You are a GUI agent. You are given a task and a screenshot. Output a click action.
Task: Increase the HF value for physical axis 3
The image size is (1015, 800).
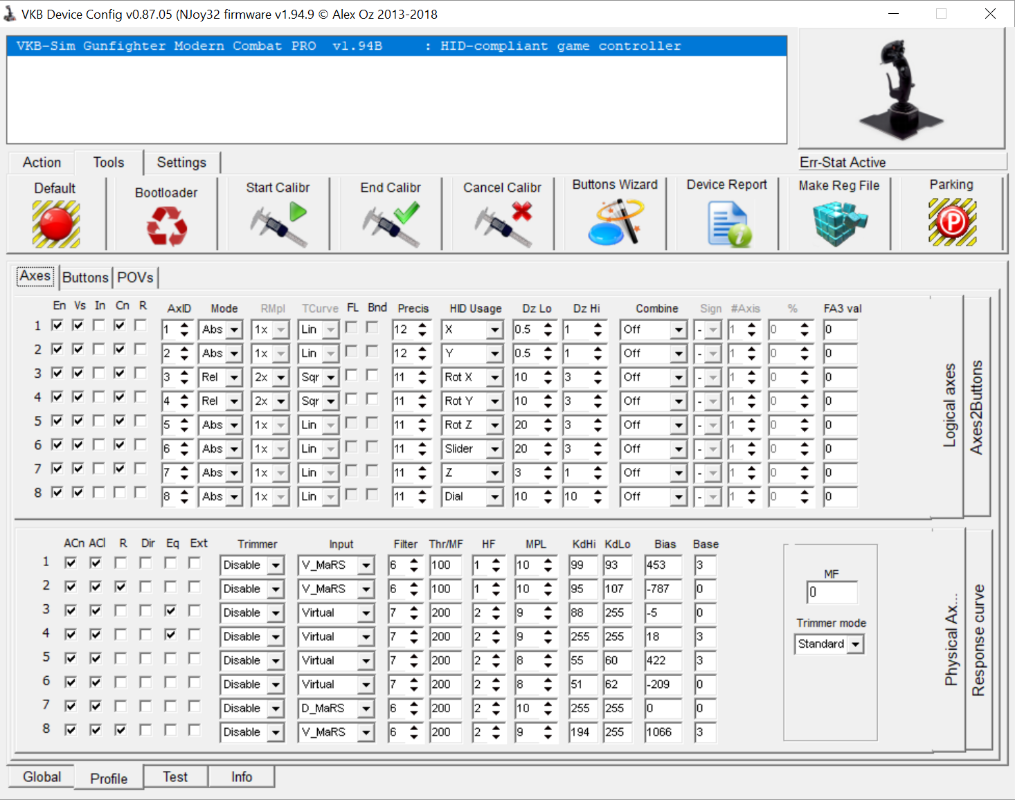coord(496,608)
